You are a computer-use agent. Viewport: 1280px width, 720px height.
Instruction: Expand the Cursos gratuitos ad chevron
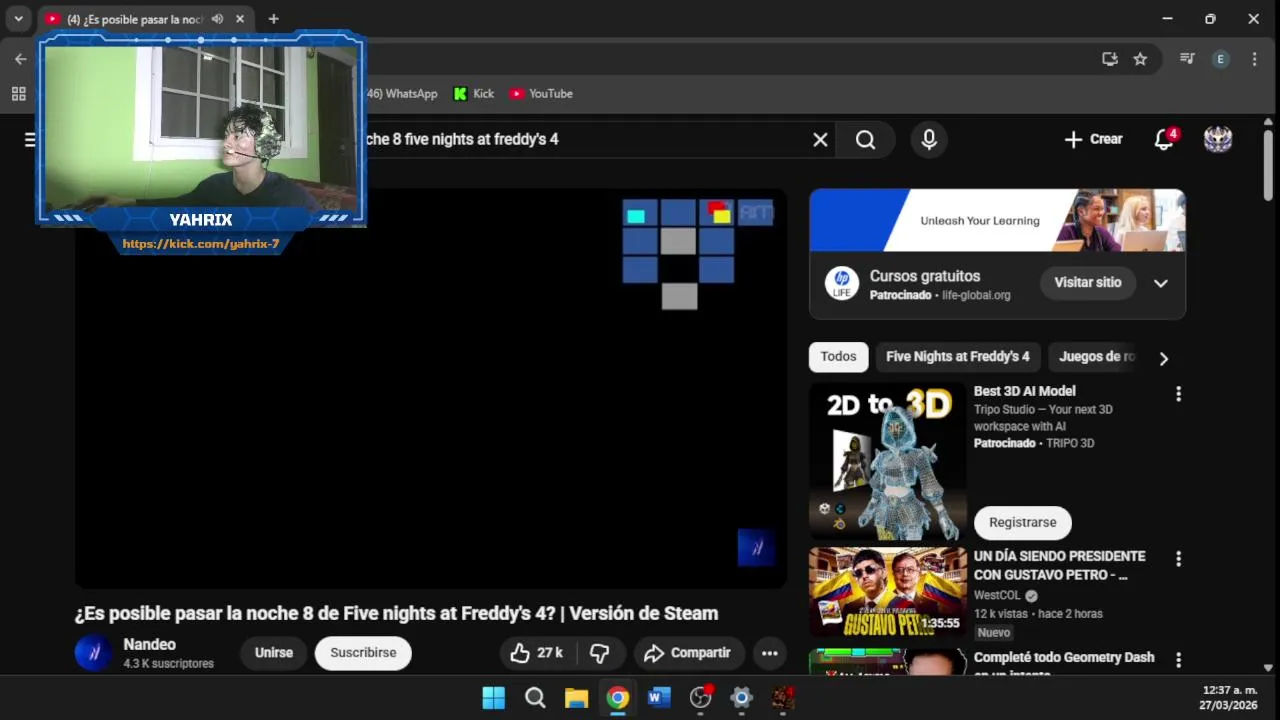pyautogui.click(x=1161, y=283)
